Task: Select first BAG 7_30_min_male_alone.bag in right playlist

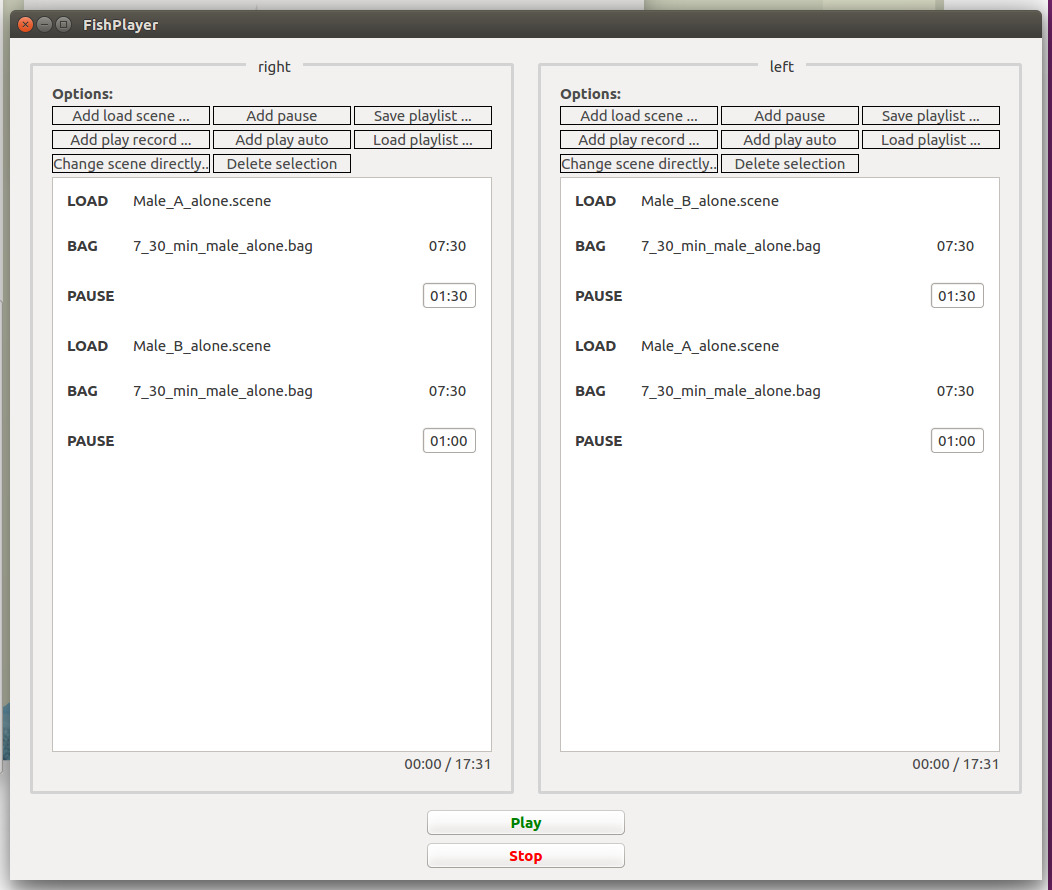Action: point(272,246)
